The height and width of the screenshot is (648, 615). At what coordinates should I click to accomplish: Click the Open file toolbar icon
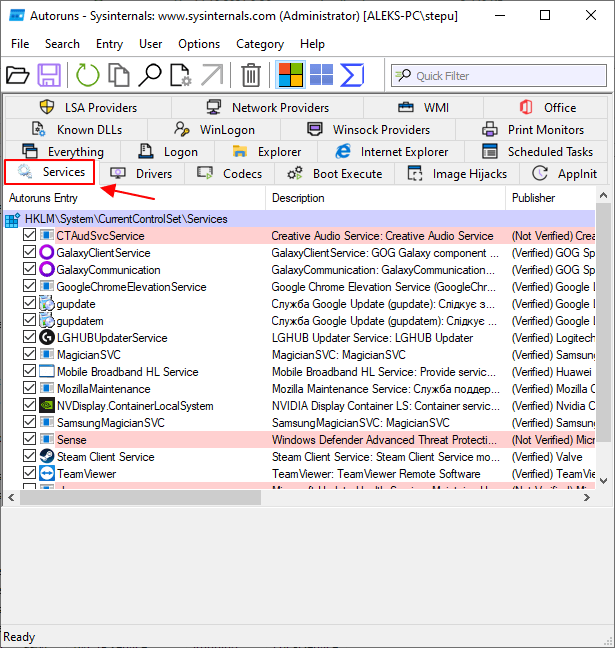coord(18,75)
